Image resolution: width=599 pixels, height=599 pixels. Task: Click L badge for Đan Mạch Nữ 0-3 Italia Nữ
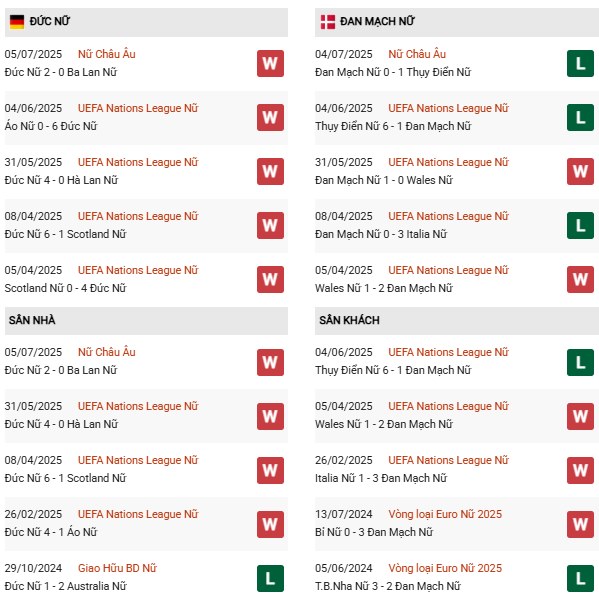point(580,225)
